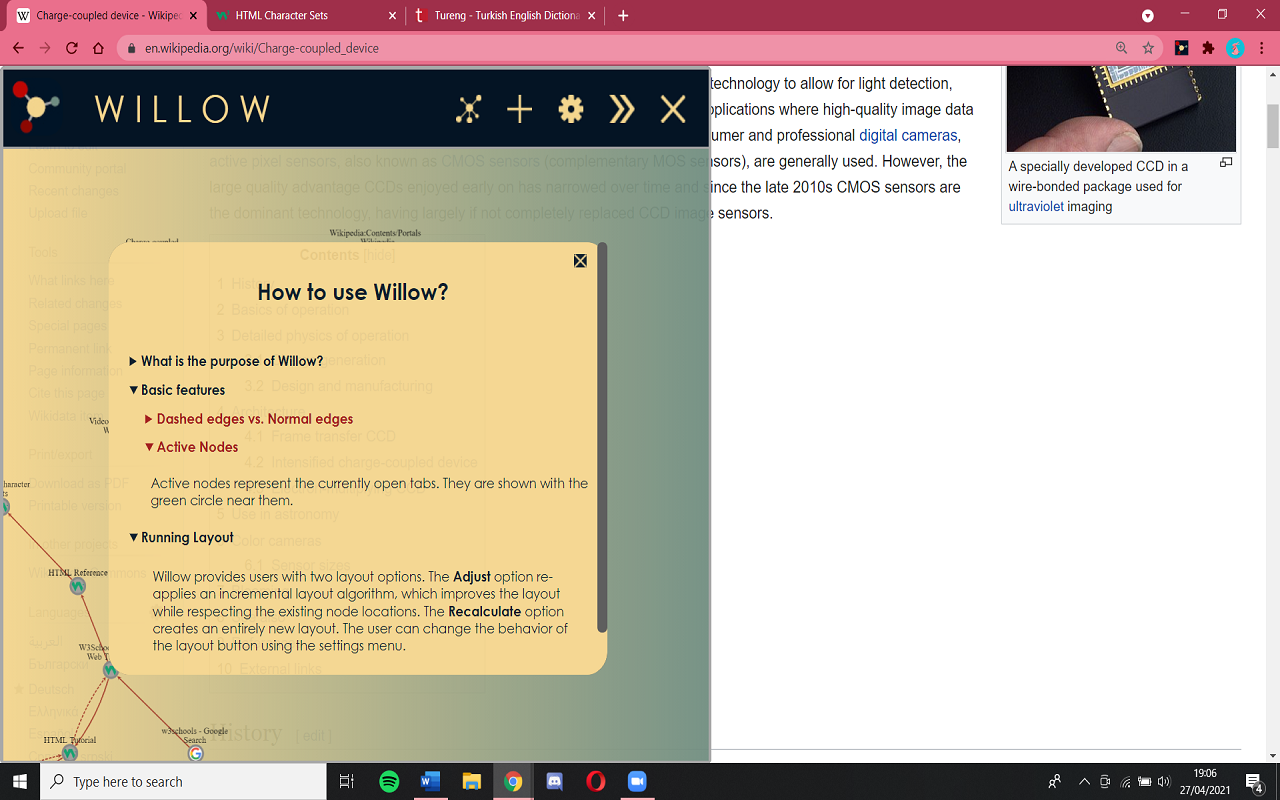The image size is (1280, 800).
Task: Open Willow's settings gear icon
Action: pos(570,110)
